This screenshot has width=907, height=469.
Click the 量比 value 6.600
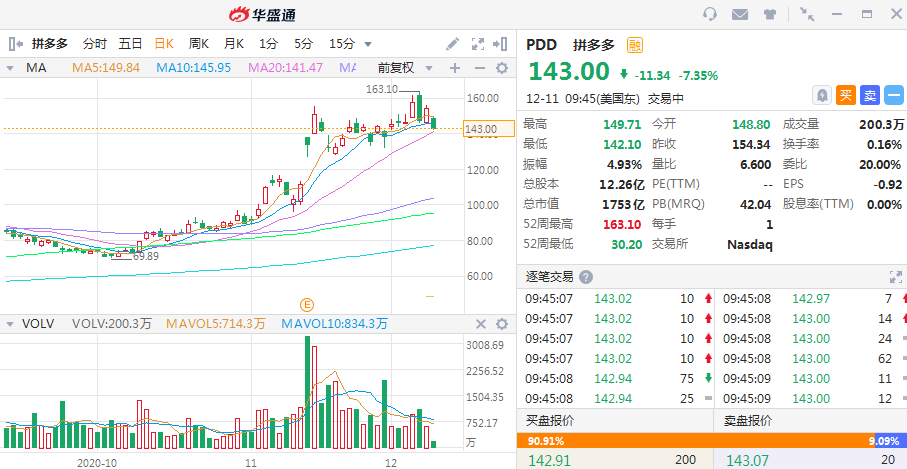pos(755,164)
